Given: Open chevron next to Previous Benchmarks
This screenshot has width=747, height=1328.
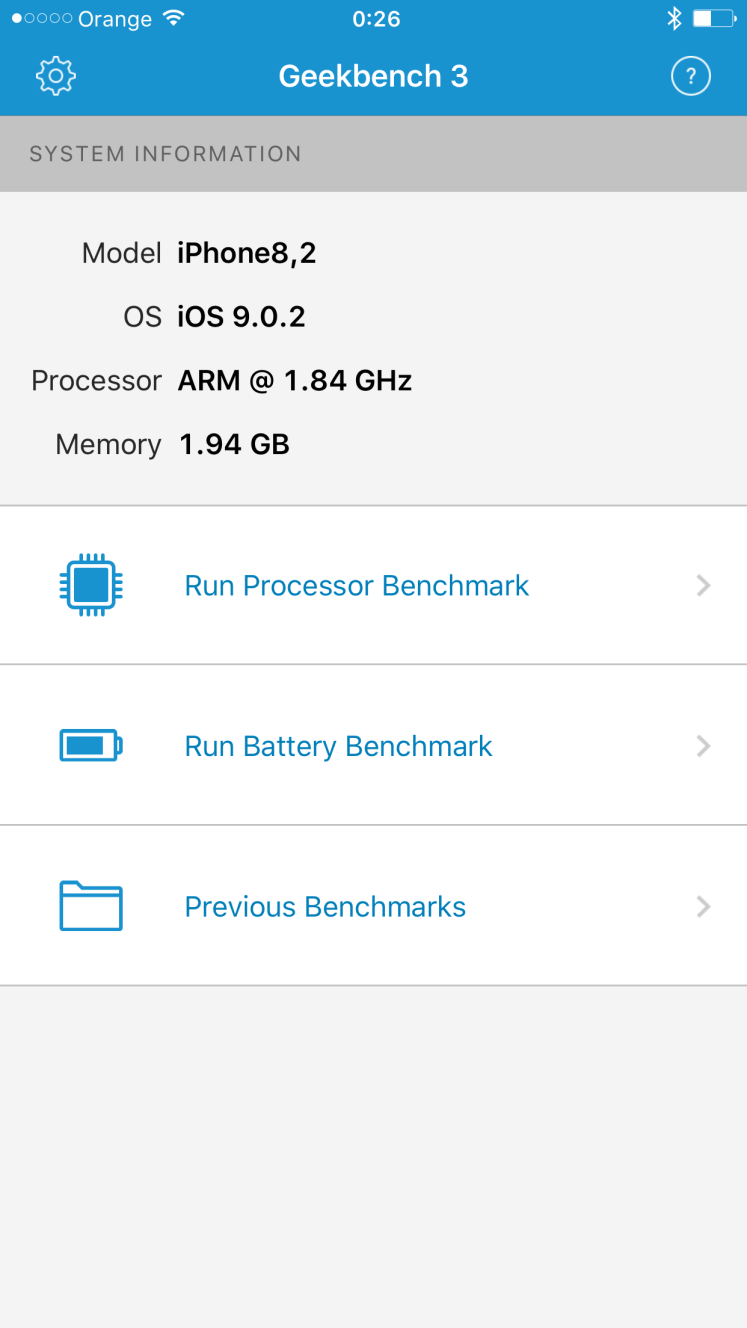Looking at the screenshot, I should coord(703,906).
